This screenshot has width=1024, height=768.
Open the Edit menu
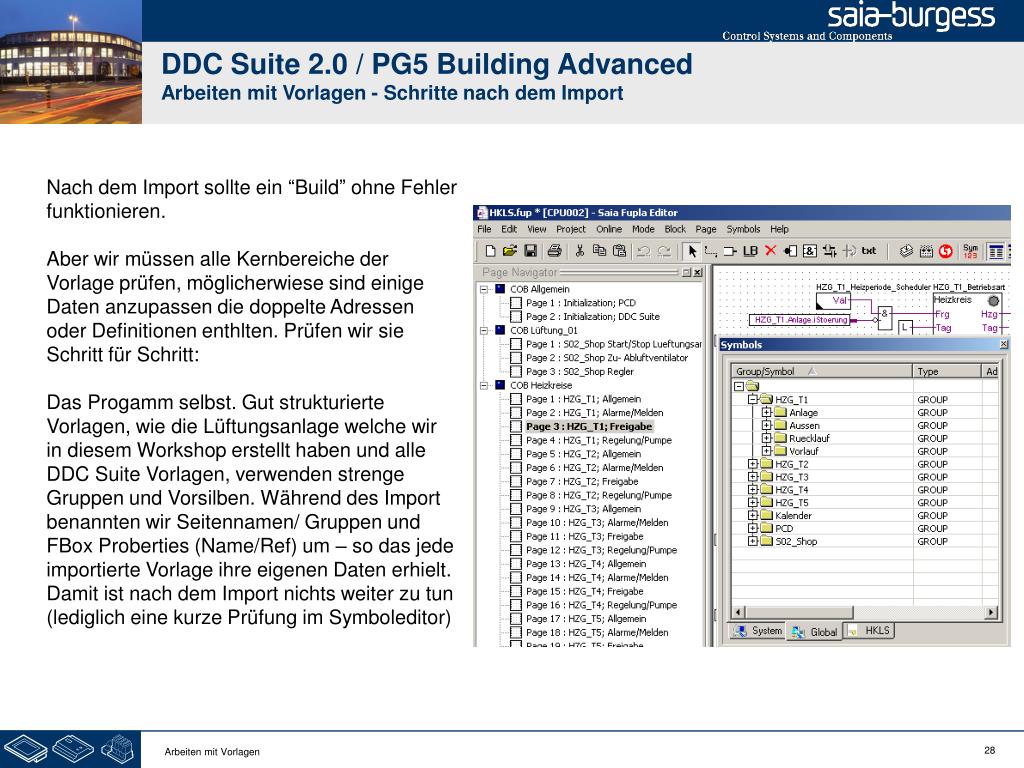pos(509,229)
